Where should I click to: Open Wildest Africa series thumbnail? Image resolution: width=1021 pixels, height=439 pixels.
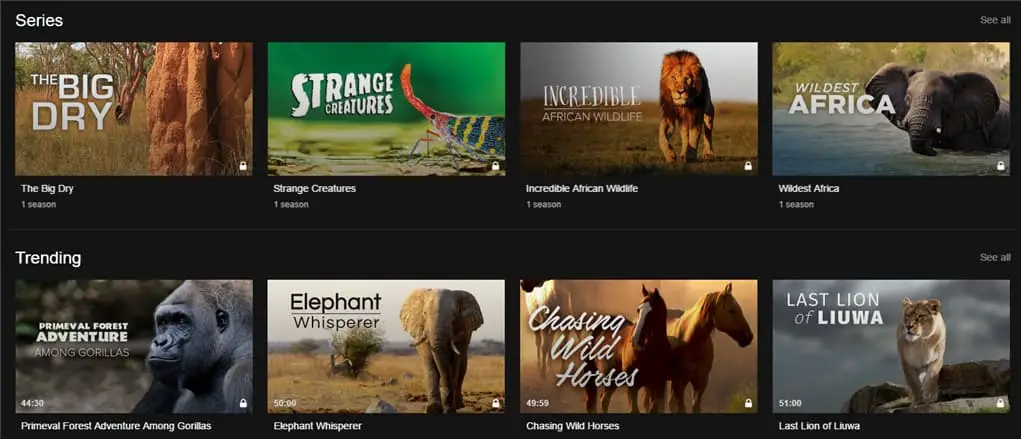point(891,109)
